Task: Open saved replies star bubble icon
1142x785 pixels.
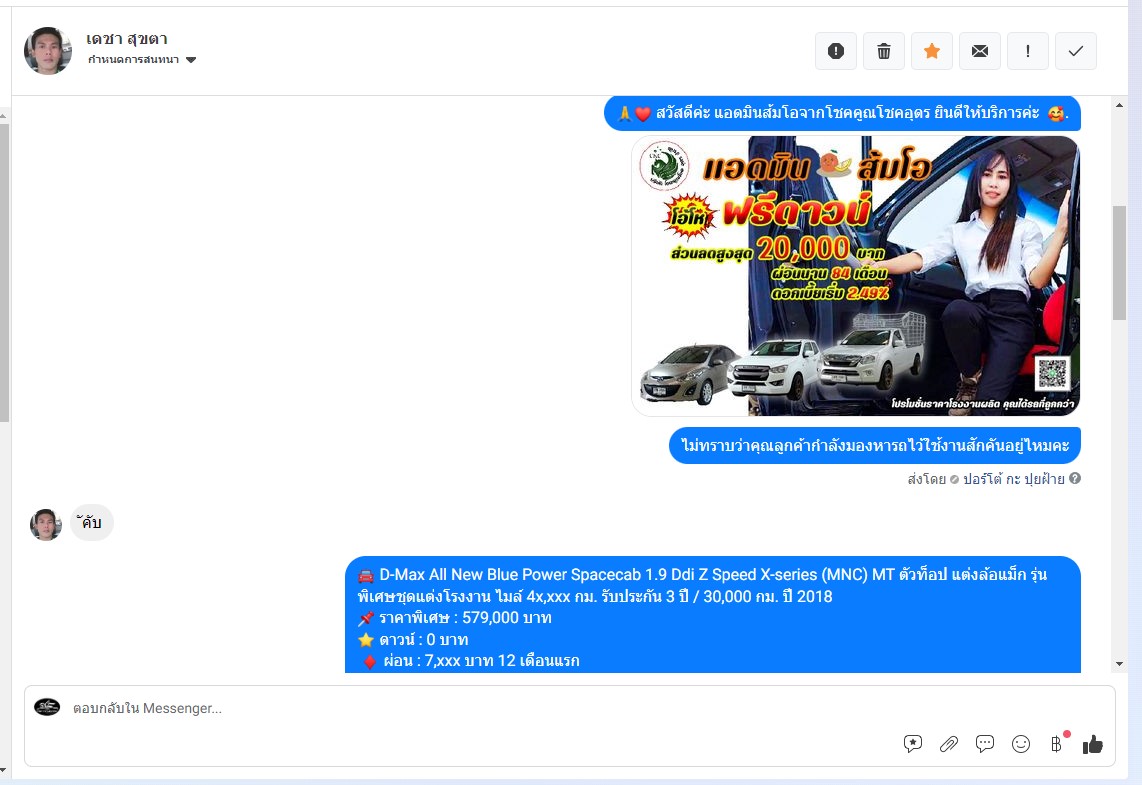Action: tap(912, 743)
